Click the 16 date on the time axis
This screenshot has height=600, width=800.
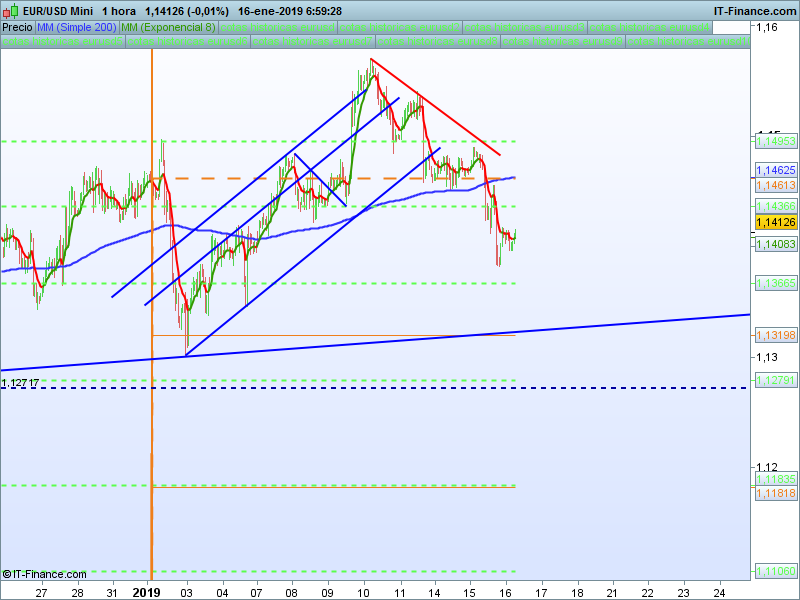pyautogui.click(x=506, y=593)
